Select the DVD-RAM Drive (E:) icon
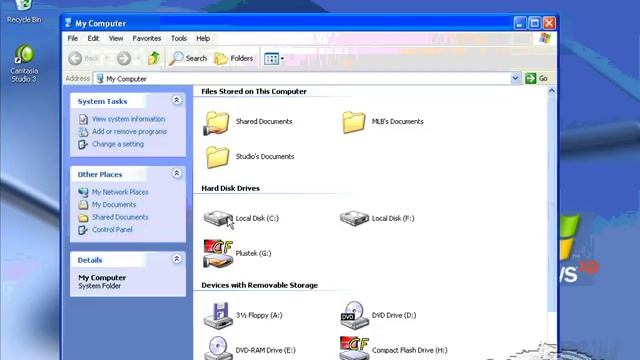The height and width of the screenshot is (360, 640). (218, 348)
